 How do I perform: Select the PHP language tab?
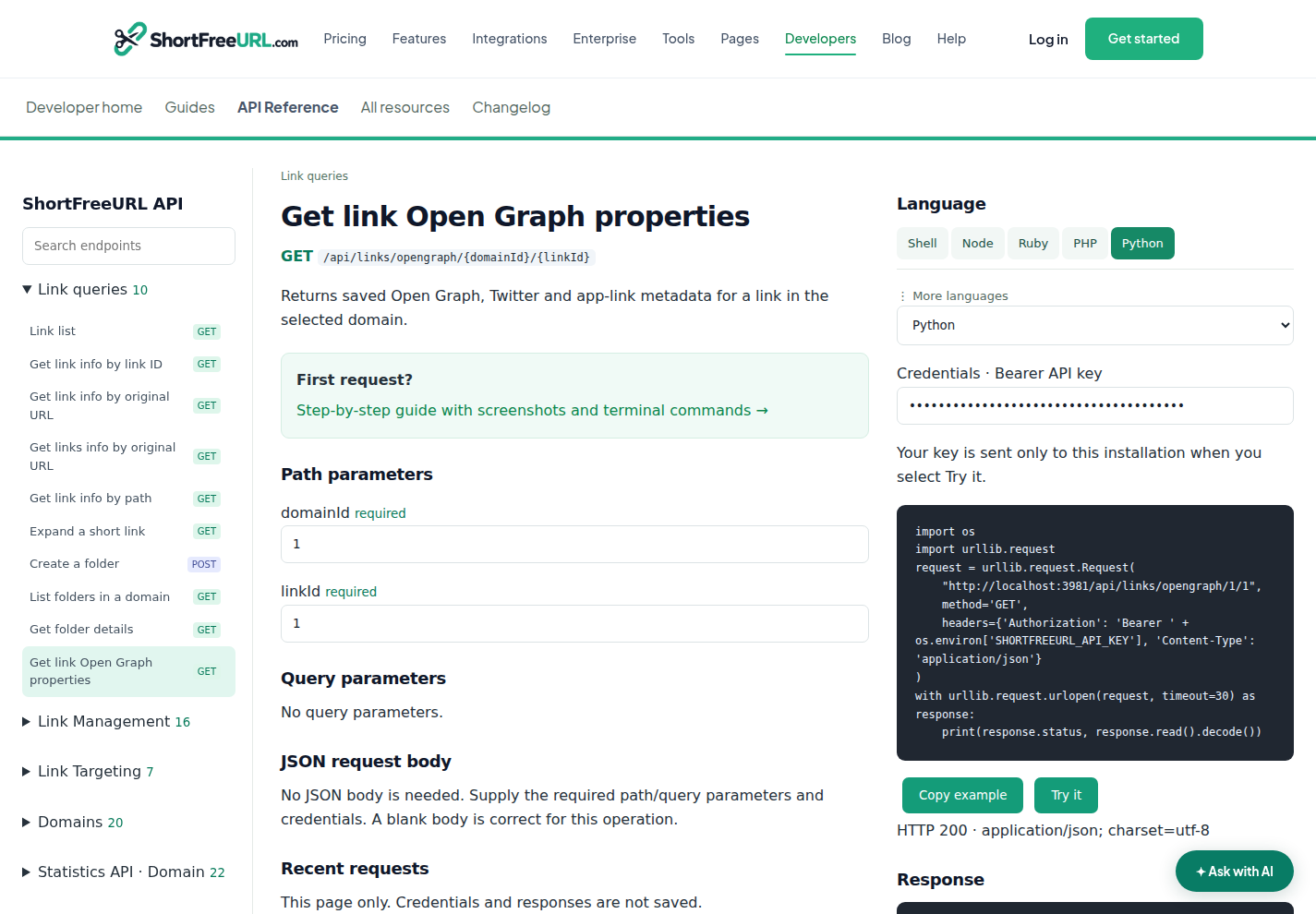point(1085,243)
